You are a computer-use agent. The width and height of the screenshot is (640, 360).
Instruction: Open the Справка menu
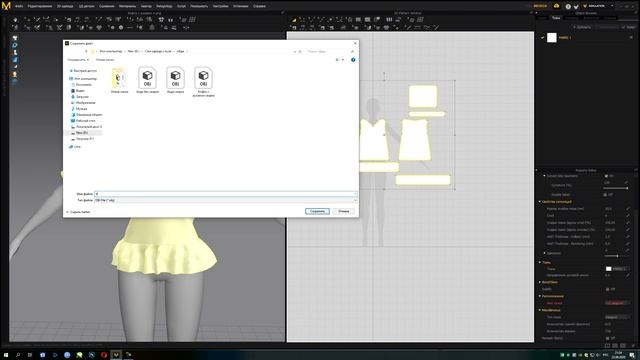[259, 6]
